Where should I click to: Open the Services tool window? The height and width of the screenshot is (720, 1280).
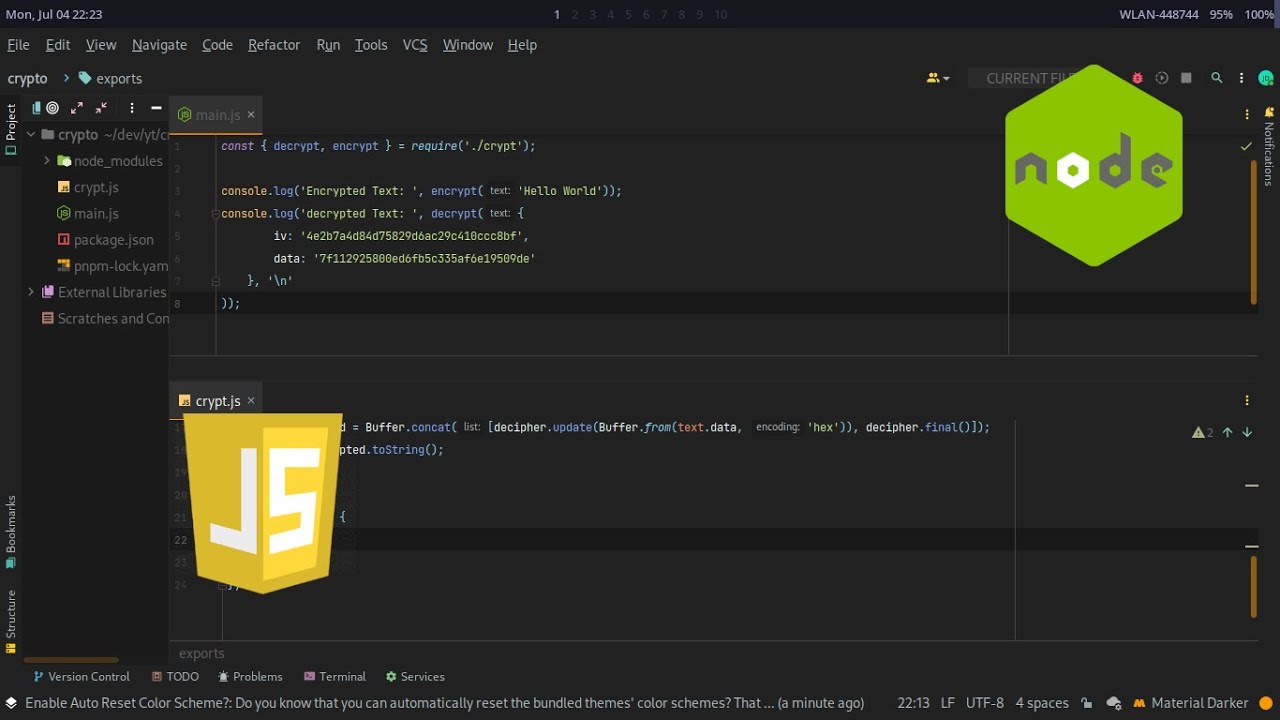tap(415, 677)
